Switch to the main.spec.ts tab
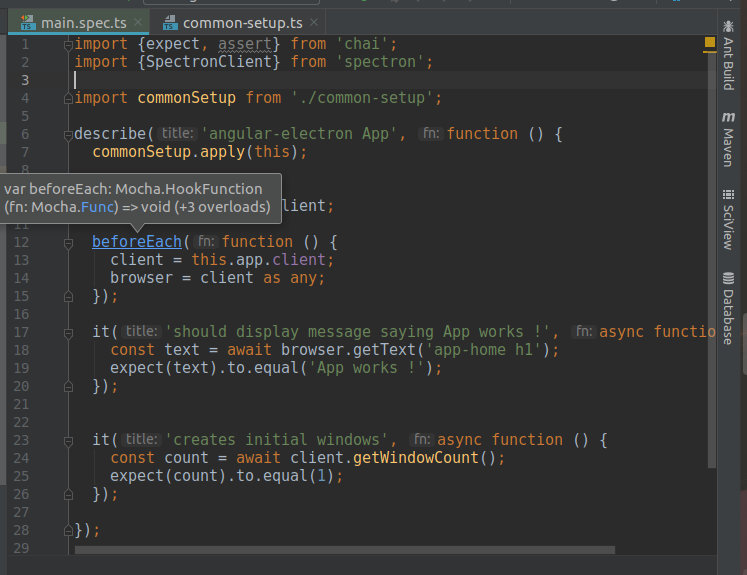747x575 pixels. point(79,22)
